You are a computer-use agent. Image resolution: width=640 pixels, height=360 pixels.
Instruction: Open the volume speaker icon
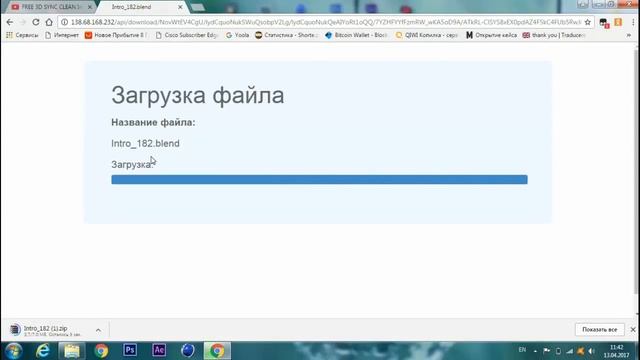click(x=591, y=351)
